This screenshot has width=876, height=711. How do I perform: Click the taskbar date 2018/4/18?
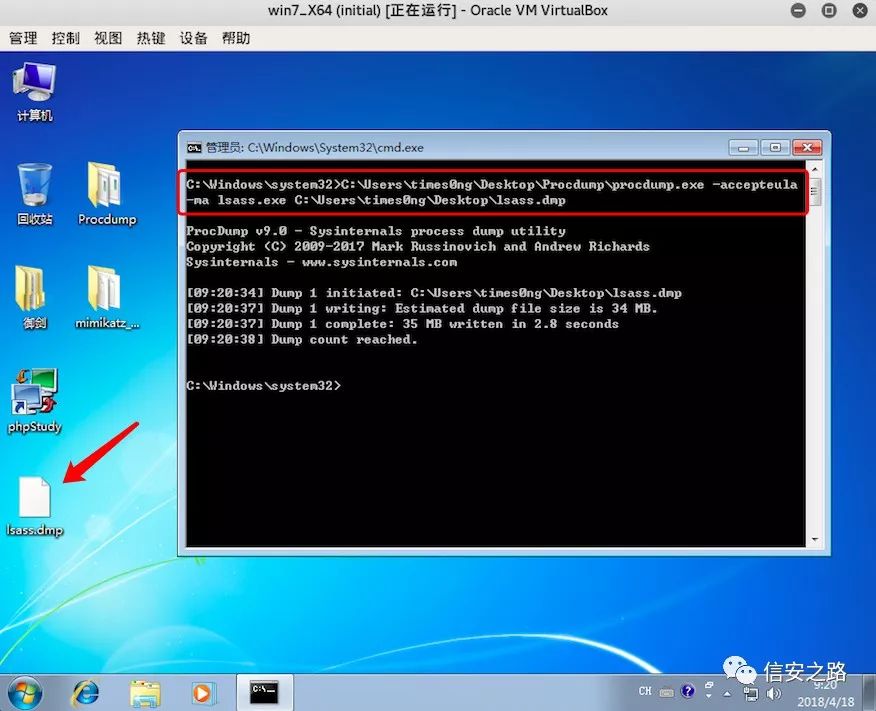[x=826, y=702]
